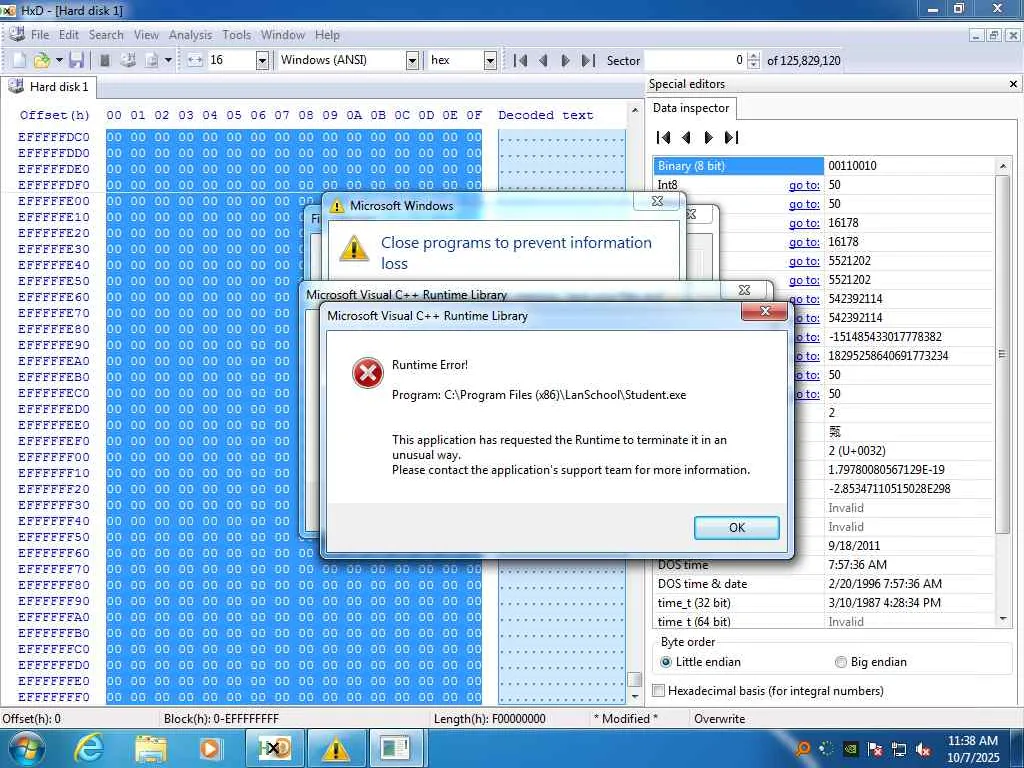Screen dimensions: 1024x768
Task: Open Windows Media Player taskbar icon
Action: point(210,748)
